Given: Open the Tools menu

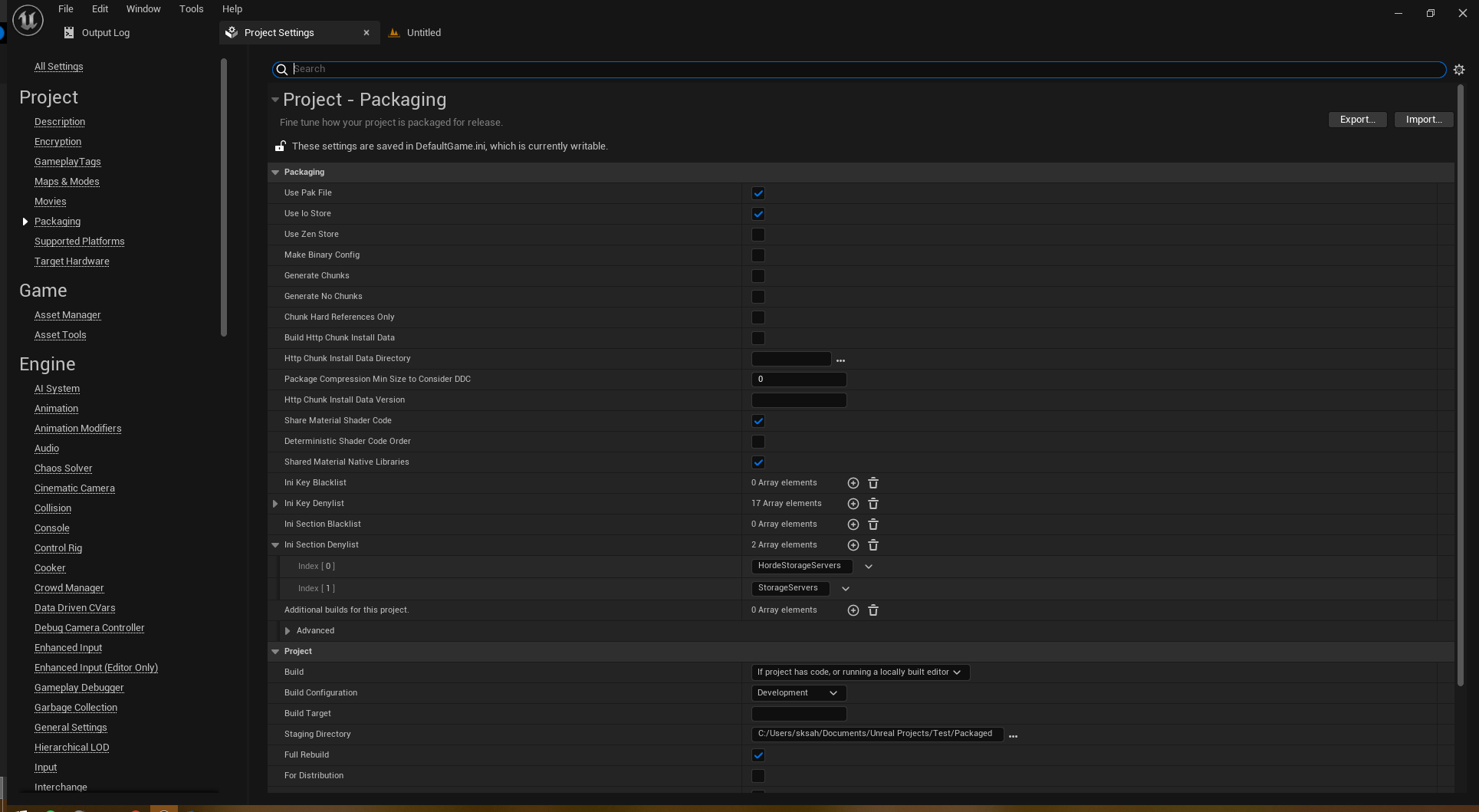Looking at the screenshot, I should (191, 9).
